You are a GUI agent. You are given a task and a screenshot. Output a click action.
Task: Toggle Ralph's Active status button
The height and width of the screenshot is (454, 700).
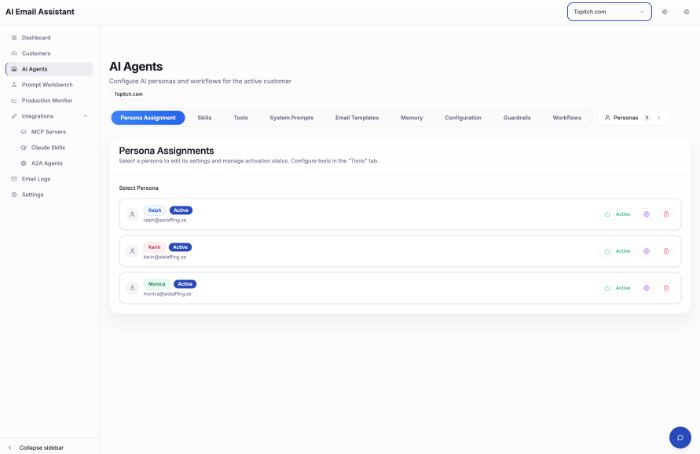[x=617, y=214]
